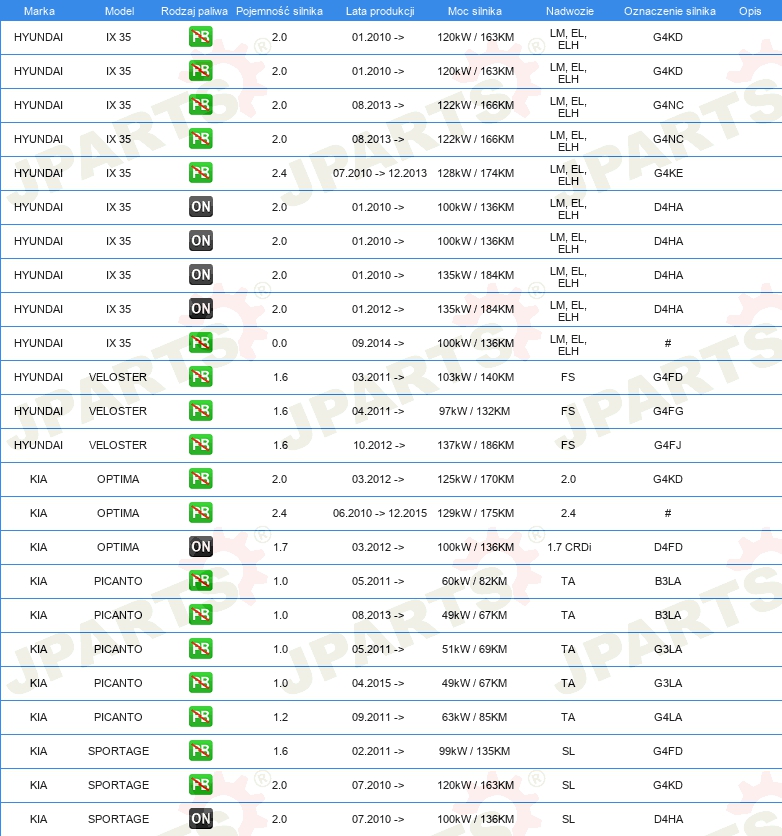782x836 pixels.
Task: Select the G4LA engine code cell
Action: (668, 717)
